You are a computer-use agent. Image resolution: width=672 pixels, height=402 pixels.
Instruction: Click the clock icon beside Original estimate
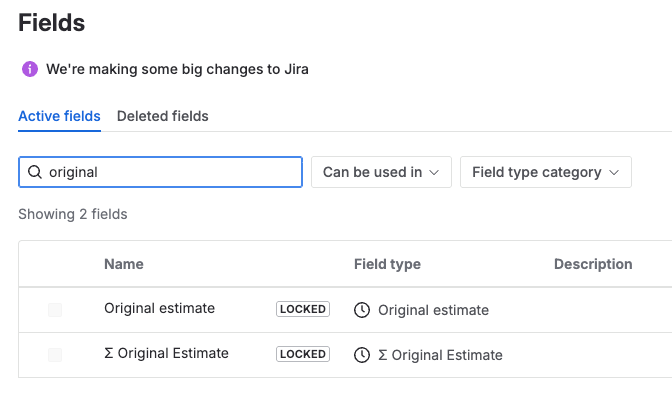click(x=362, y=310)
